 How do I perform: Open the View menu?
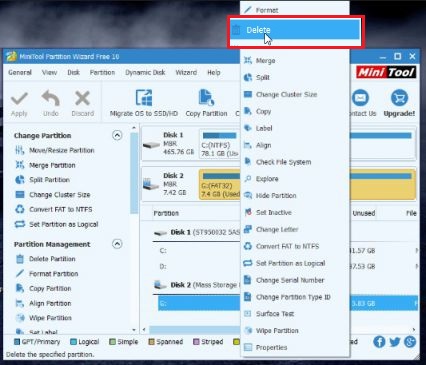49,72
